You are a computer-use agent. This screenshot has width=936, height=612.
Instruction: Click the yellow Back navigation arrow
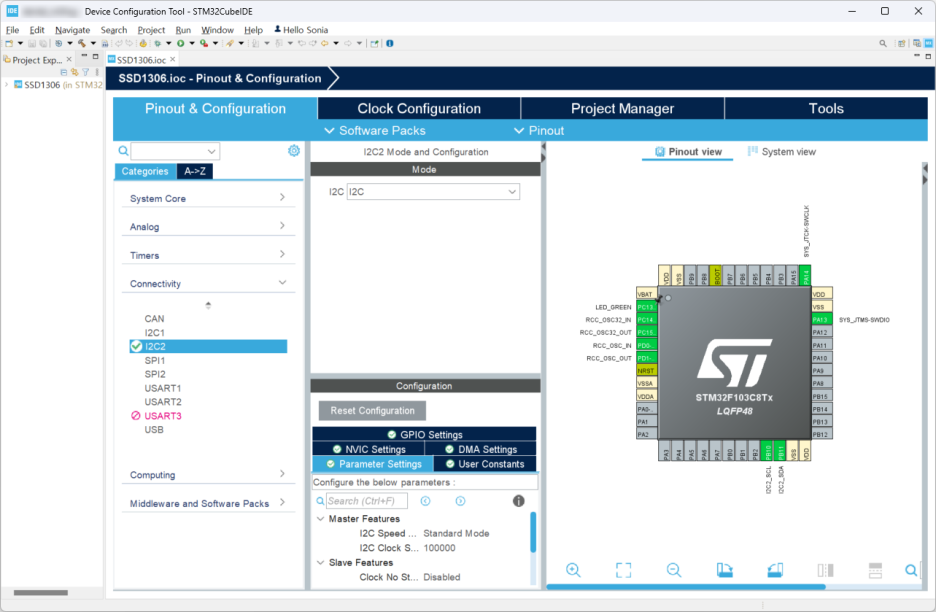(325, 44)
